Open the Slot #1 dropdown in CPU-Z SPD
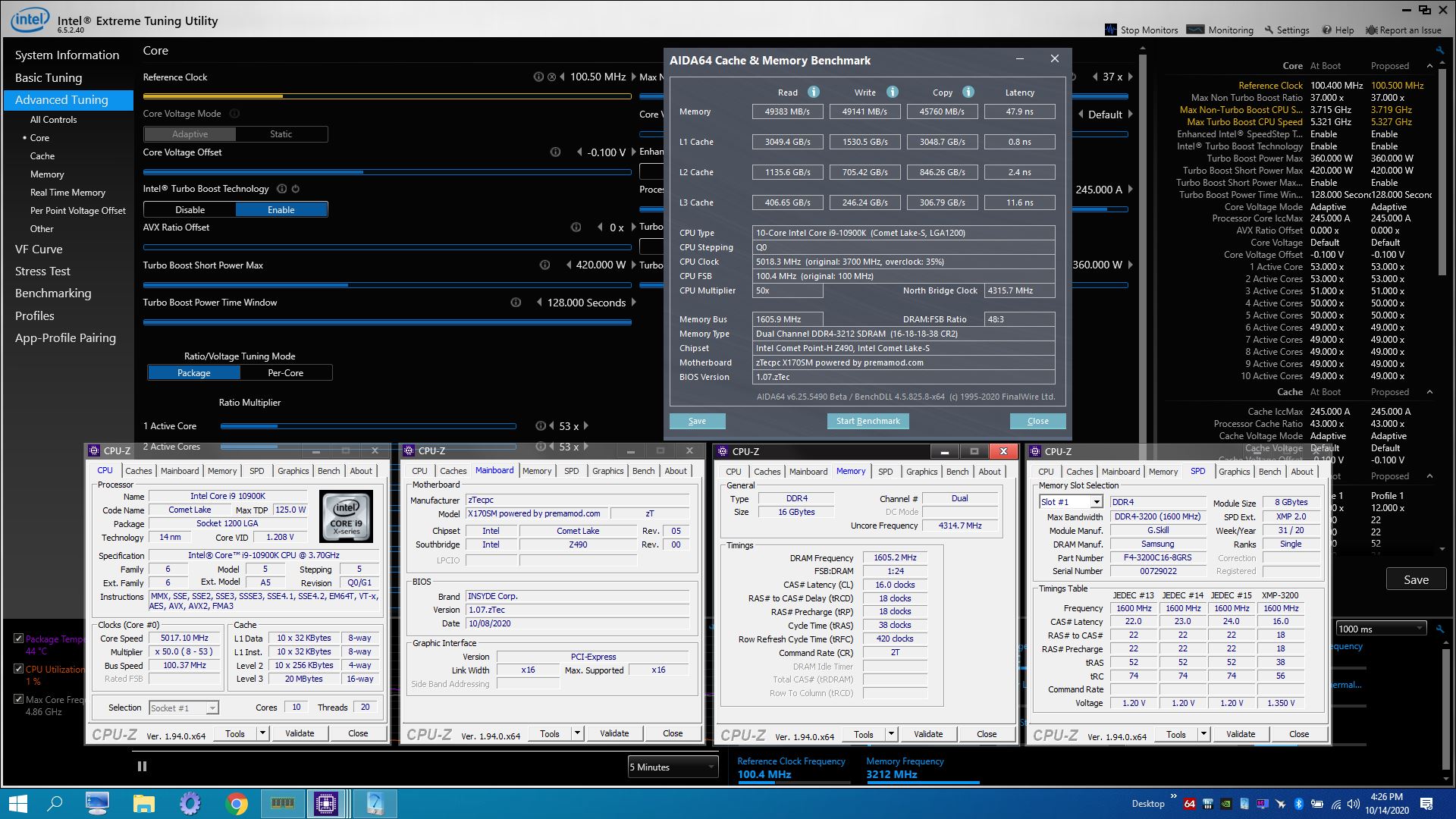The width and height of the screenshot is (1456, 819). (x=1096, y=502)
